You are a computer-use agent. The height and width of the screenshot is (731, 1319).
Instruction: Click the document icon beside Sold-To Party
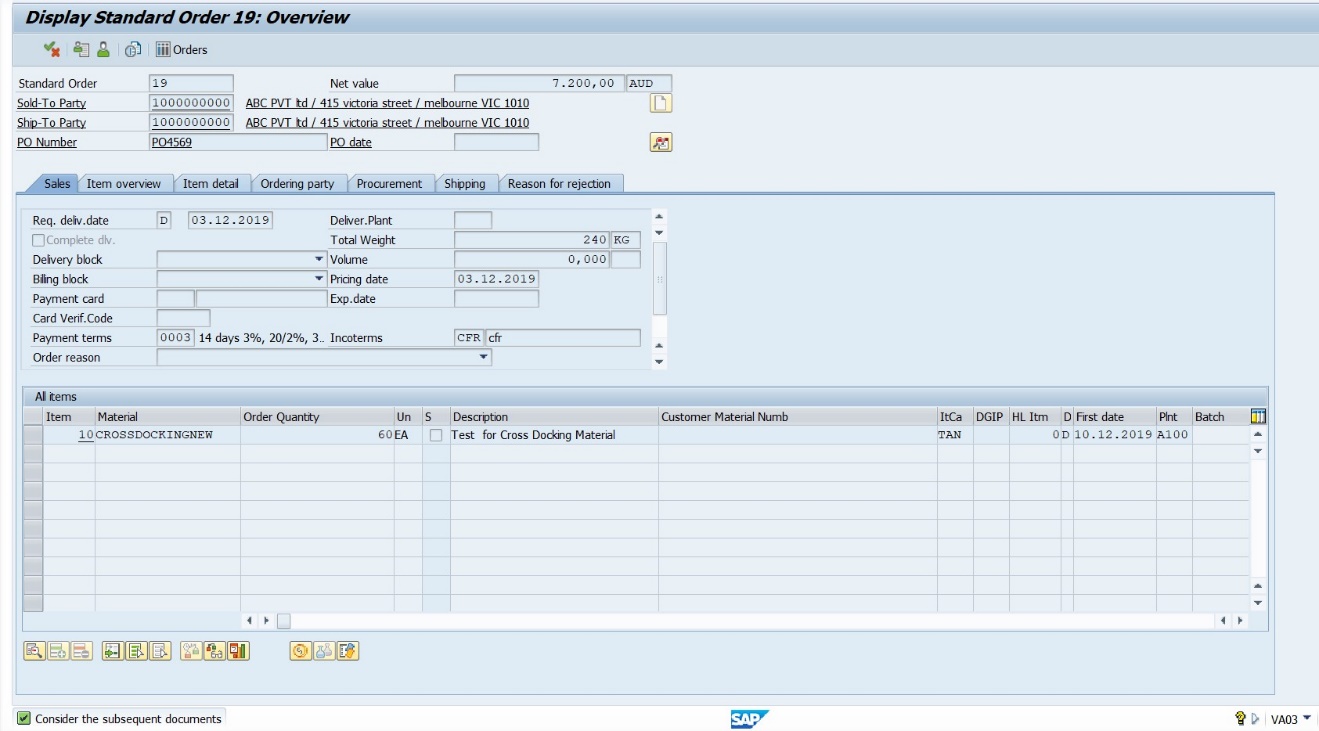point(661,103)
